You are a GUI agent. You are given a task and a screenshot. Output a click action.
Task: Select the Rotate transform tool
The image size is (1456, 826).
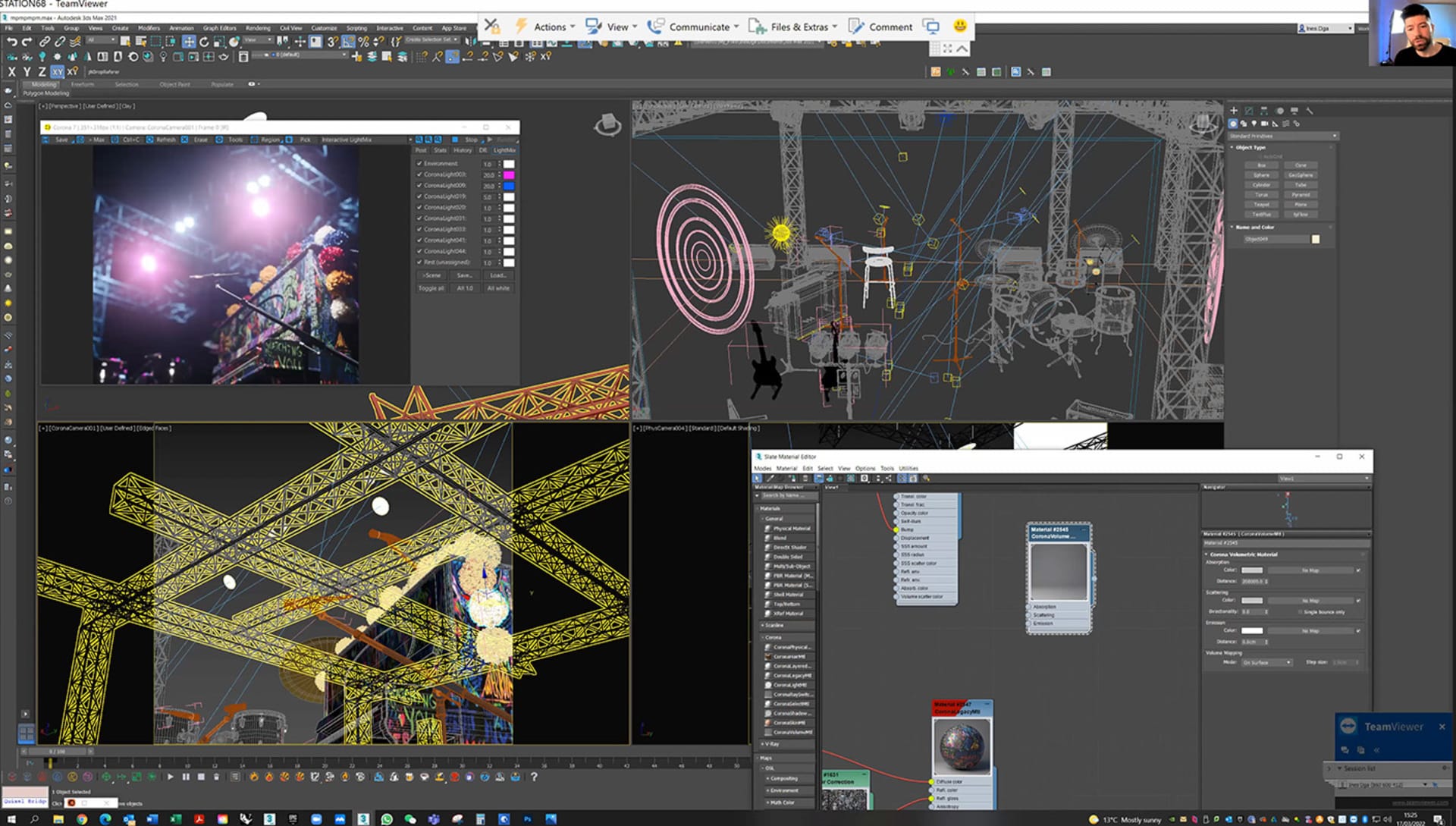[x=204, y=42]
